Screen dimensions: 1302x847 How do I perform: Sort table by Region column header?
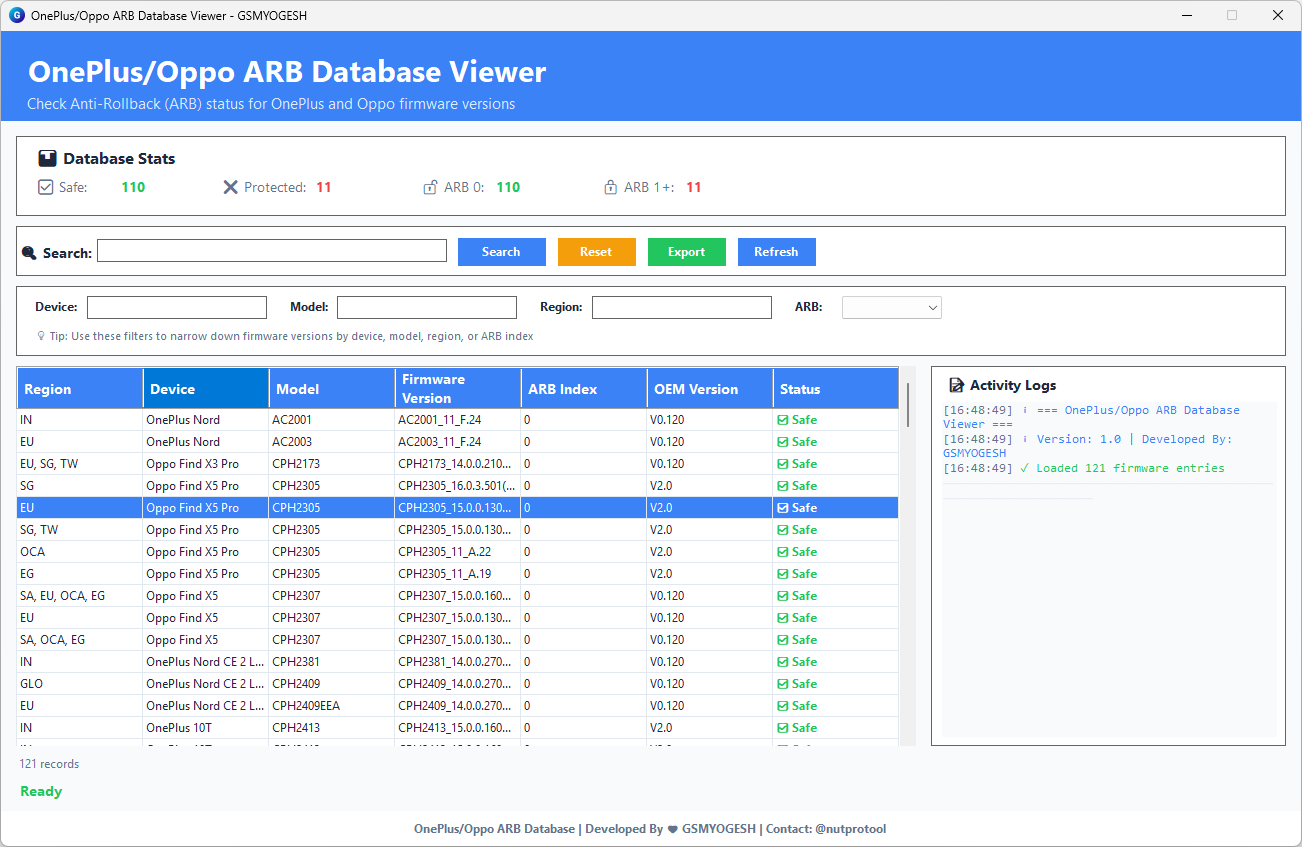pos(80,389)
